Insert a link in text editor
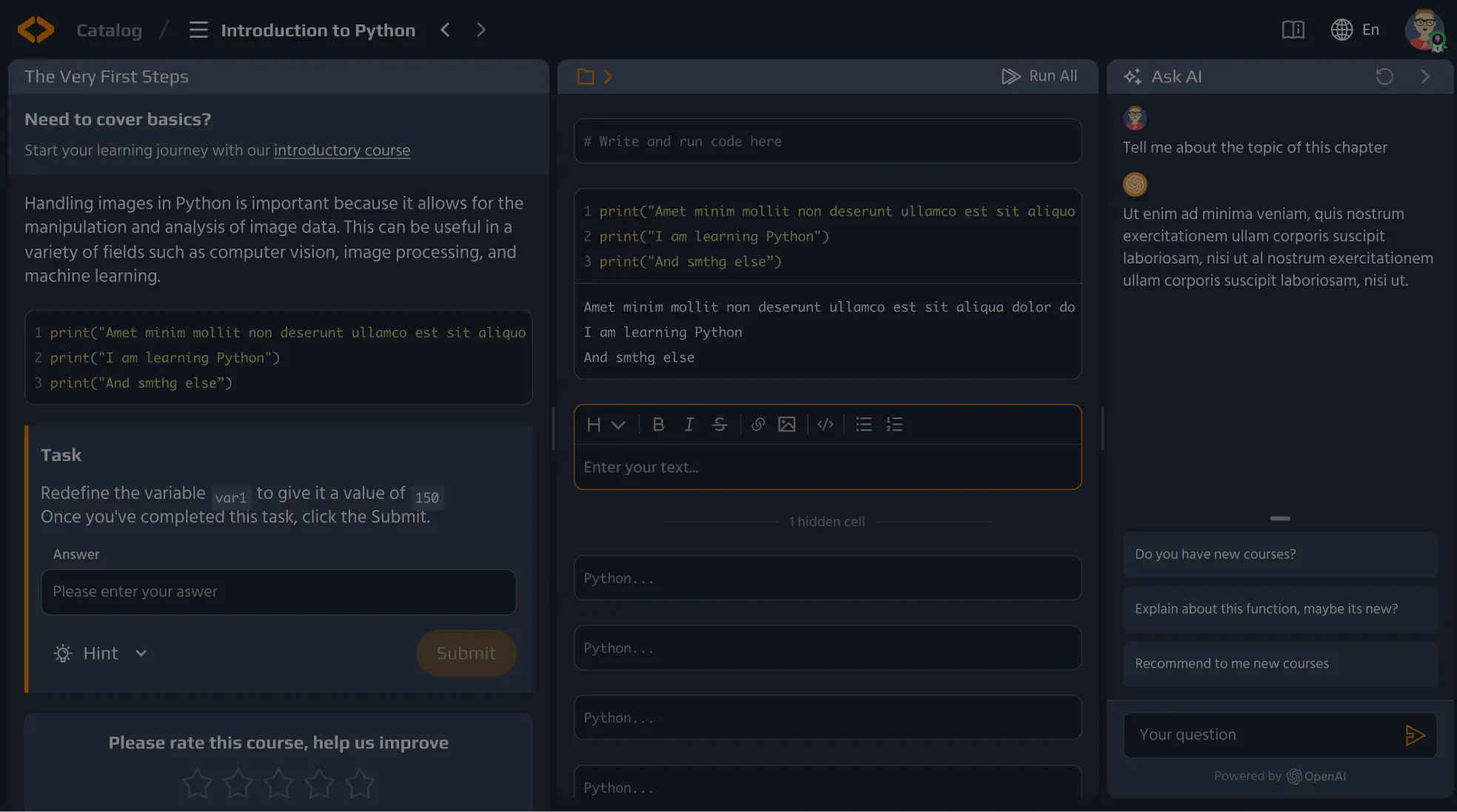Image resolution: width=1457 pixels, height=812 pixels. click(757, 425)
